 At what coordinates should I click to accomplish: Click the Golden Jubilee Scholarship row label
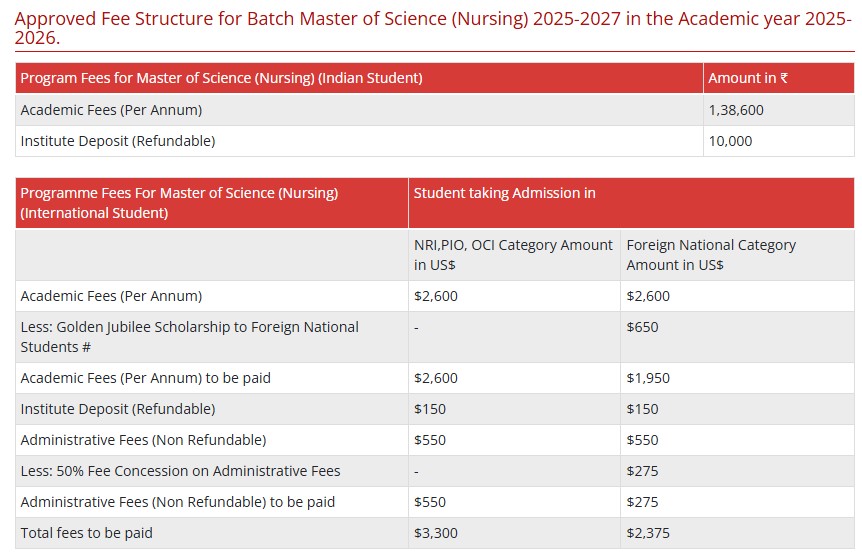coord(189,337)
